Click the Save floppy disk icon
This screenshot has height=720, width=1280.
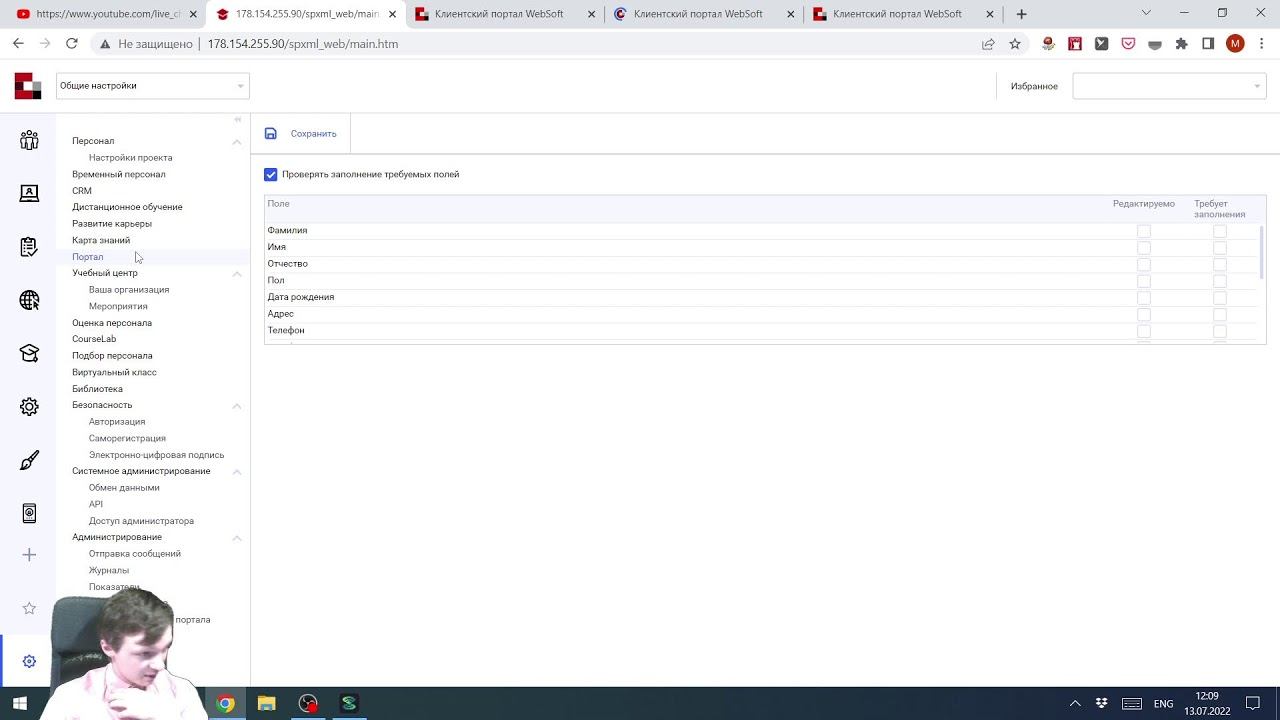[270, 133]
